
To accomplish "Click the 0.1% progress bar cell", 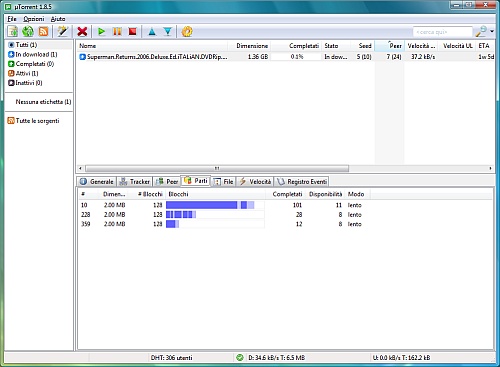I will click(x=296, y=57).
